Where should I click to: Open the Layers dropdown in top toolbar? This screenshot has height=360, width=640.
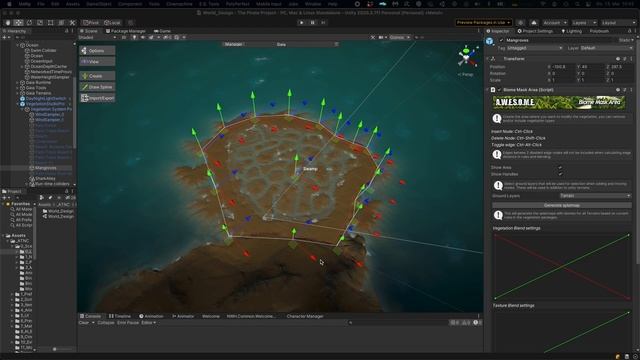pos(584,23)
